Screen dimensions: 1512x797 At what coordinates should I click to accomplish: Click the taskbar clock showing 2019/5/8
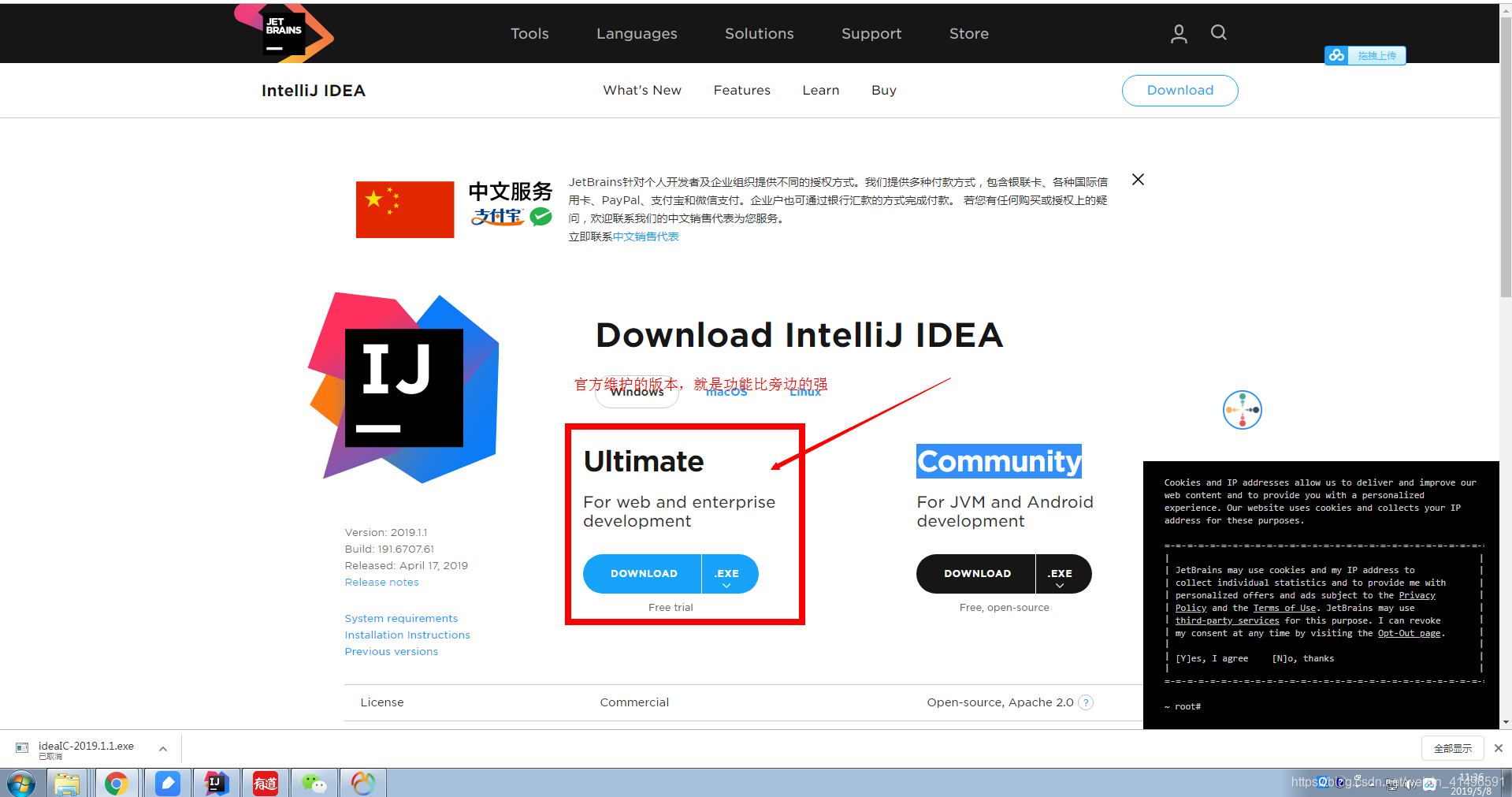(1470, 784)
